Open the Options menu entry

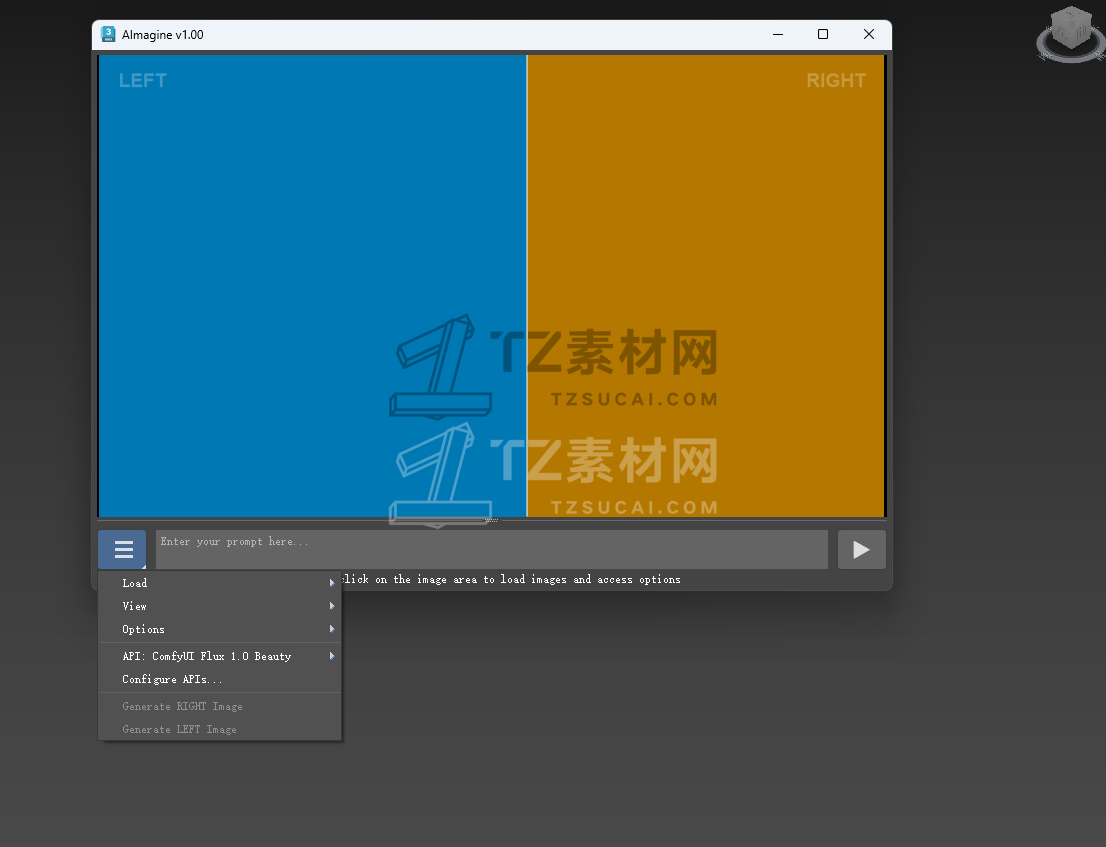click(x=142, y=629)
